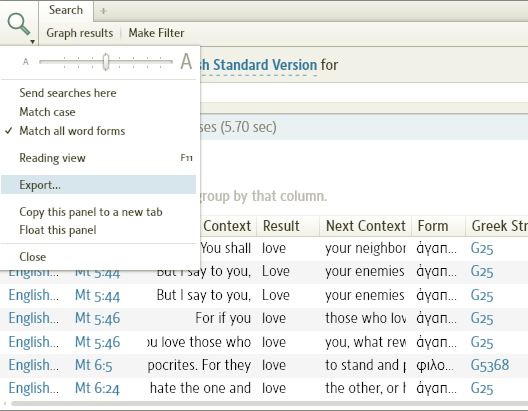The image size is (528, 411).
Task: Select Export... from the panel menu
Action: [98, 185]
